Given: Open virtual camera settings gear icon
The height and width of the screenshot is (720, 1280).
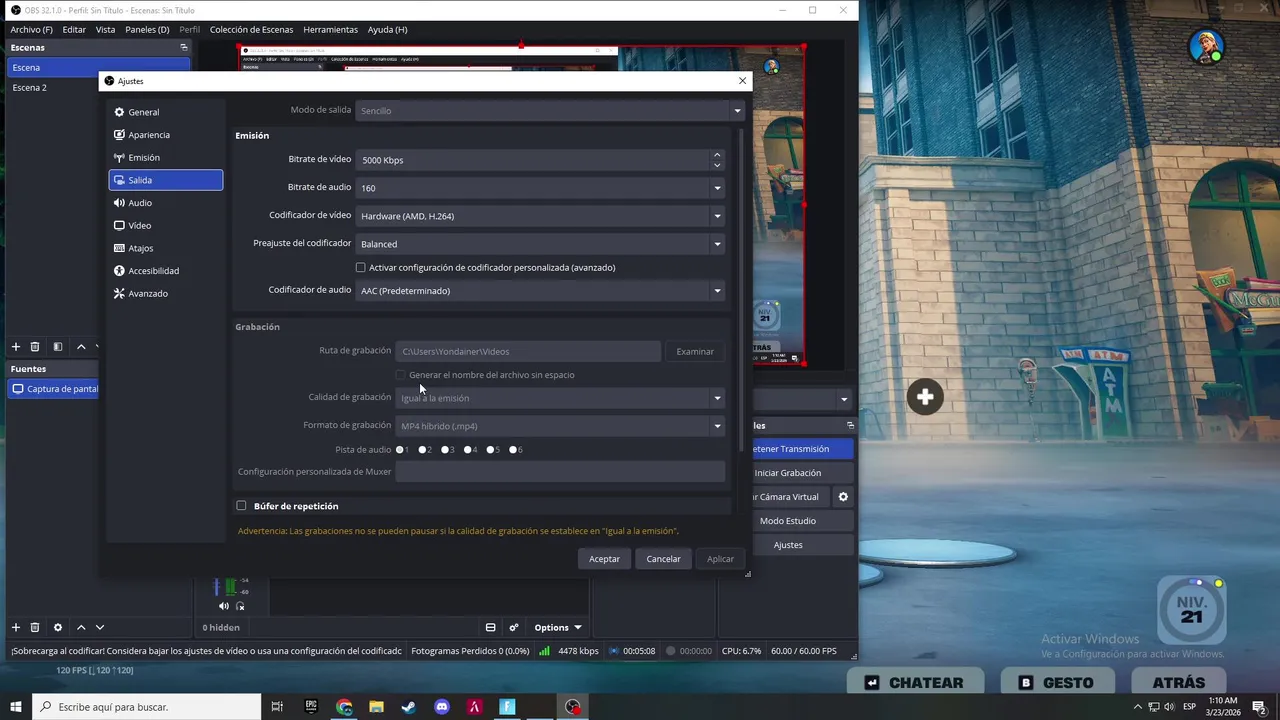Looking at the screenshot, I should pyautogui.click(x=843, y=497).
